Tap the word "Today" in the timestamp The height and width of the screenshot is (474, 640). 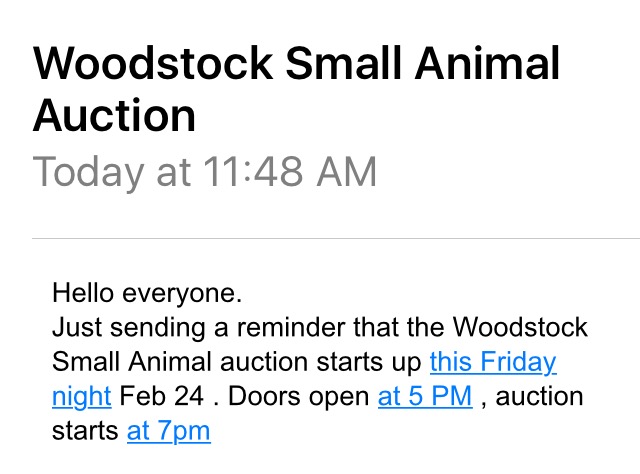point(84,172)
